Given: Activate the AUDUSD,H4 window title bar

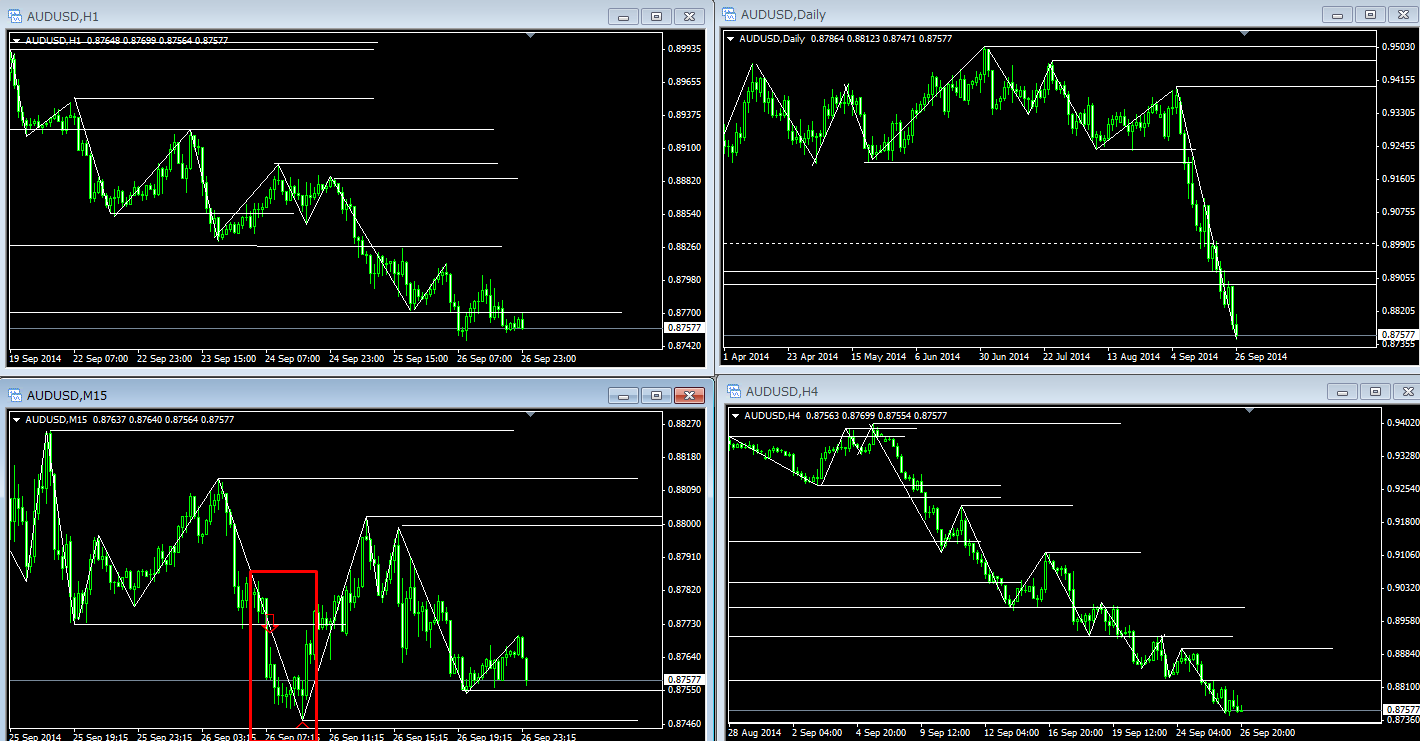Looking at the screenshot, I should (1000, 391).
